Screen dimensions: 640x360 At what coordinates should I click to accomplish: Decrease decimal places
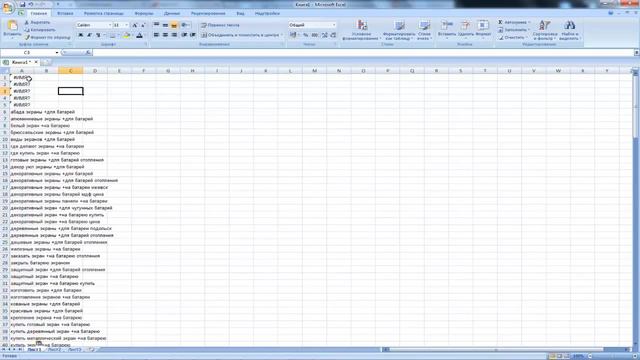333,36
